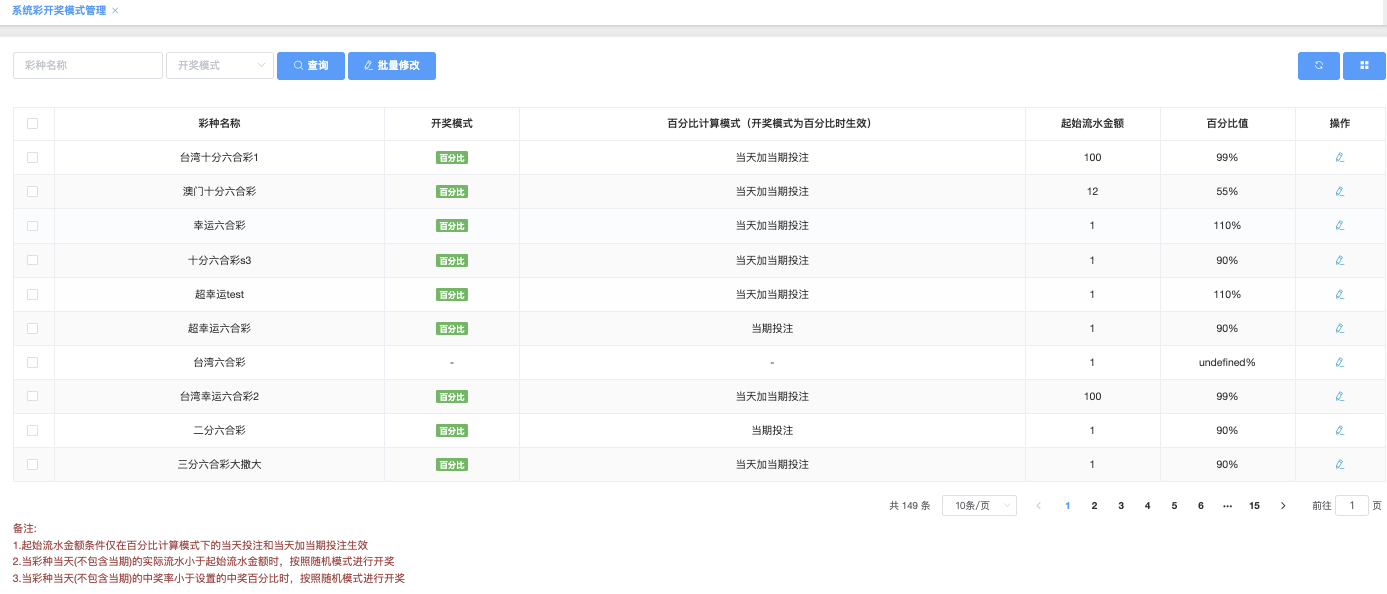Open the column grid settings icon

pos(1364,66)
